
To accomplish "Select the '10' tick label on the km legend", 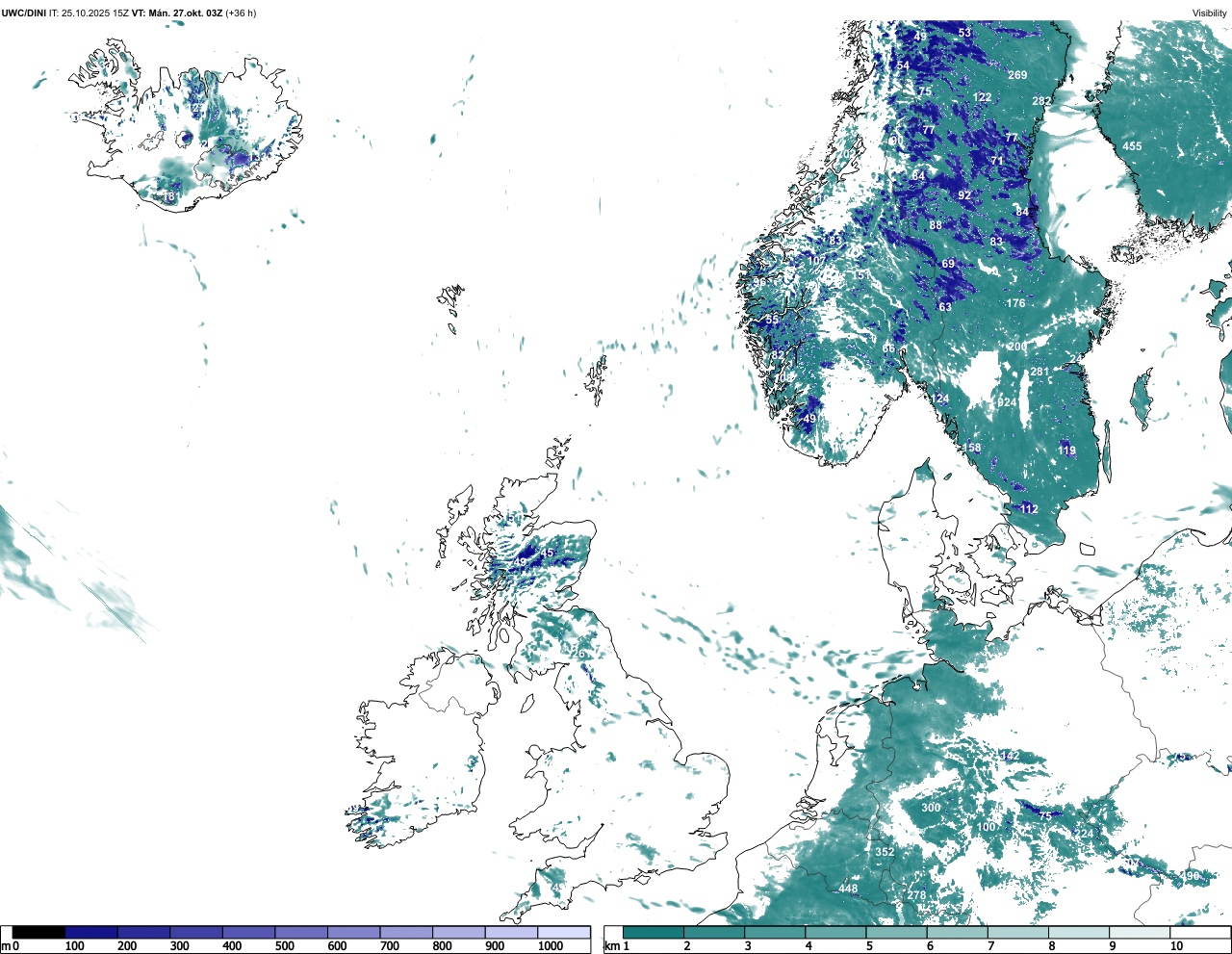I will 1176,946.
